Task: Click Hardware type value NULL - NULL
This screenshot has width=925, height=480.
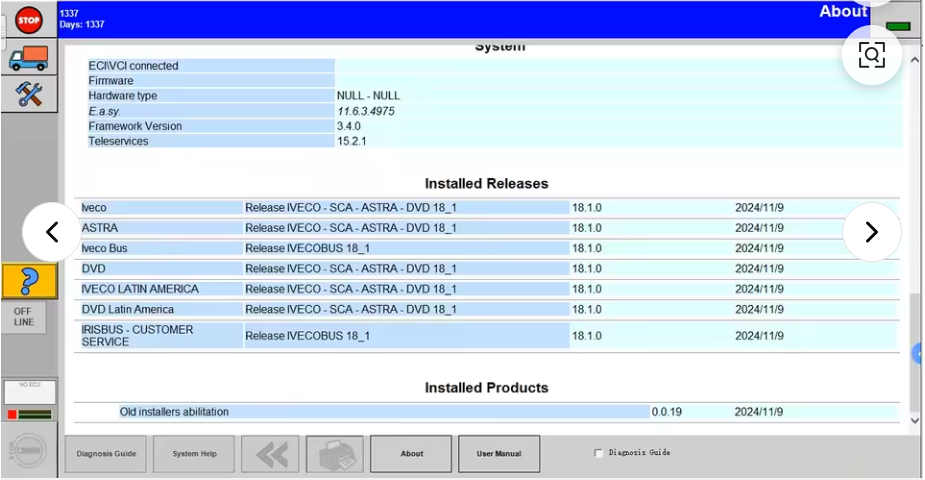Action: (368, 96)
